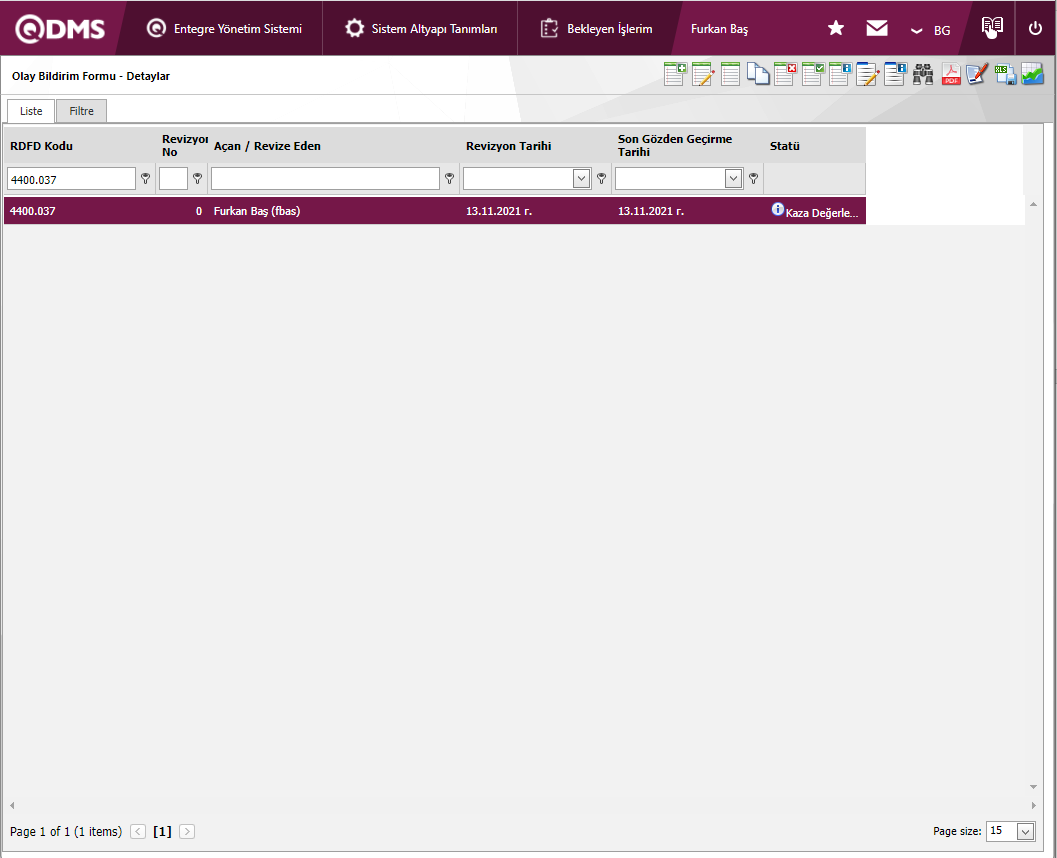The height and width of the screenshot is (858, 1057).
Task: Click the green record info icon
Action: pyautogui.click(x=841, y=74)
